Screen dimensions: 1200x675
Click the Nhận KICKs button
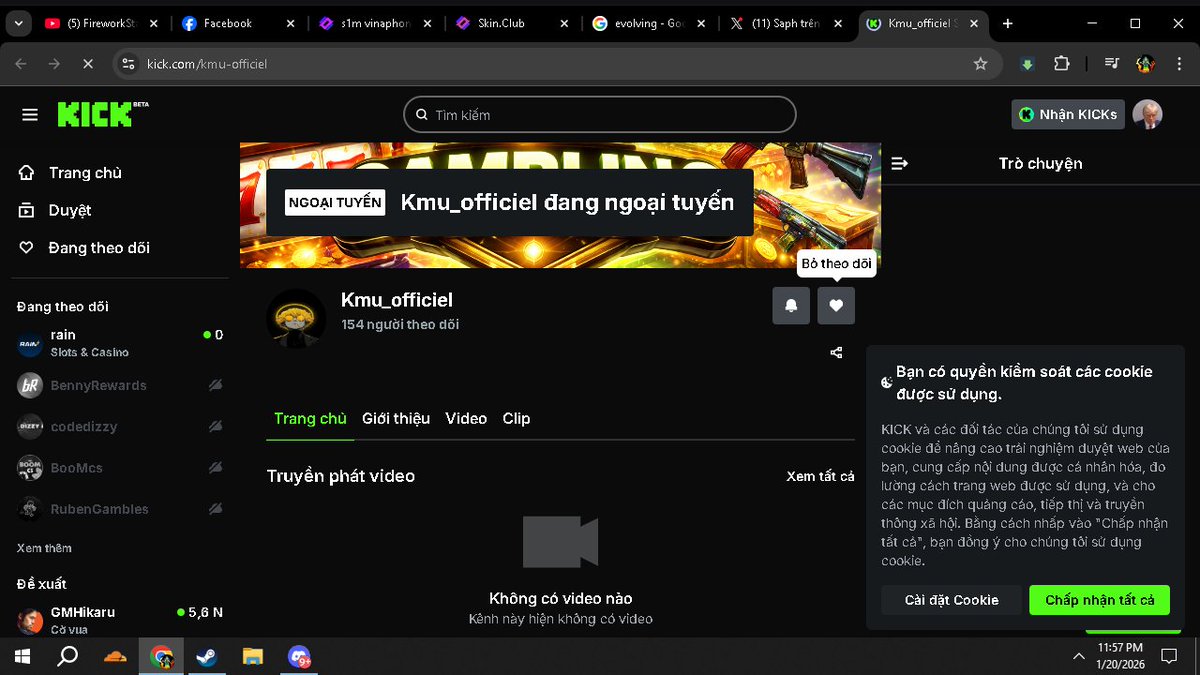[x=1068, y=115]
